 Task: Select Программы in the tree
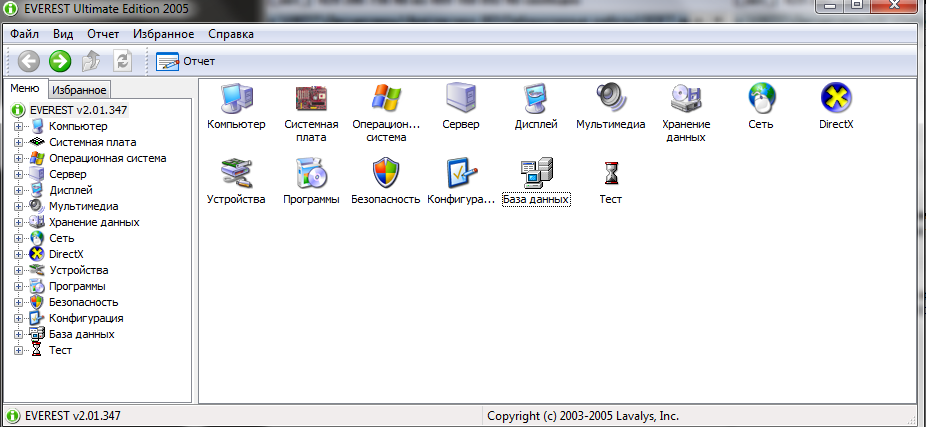[77, 286]
